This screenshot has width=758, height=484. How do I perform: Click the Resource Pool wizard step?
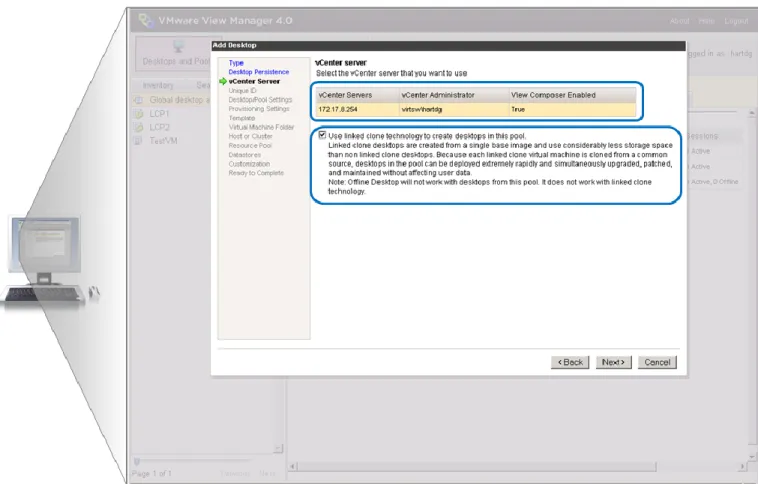pos(250,146)
